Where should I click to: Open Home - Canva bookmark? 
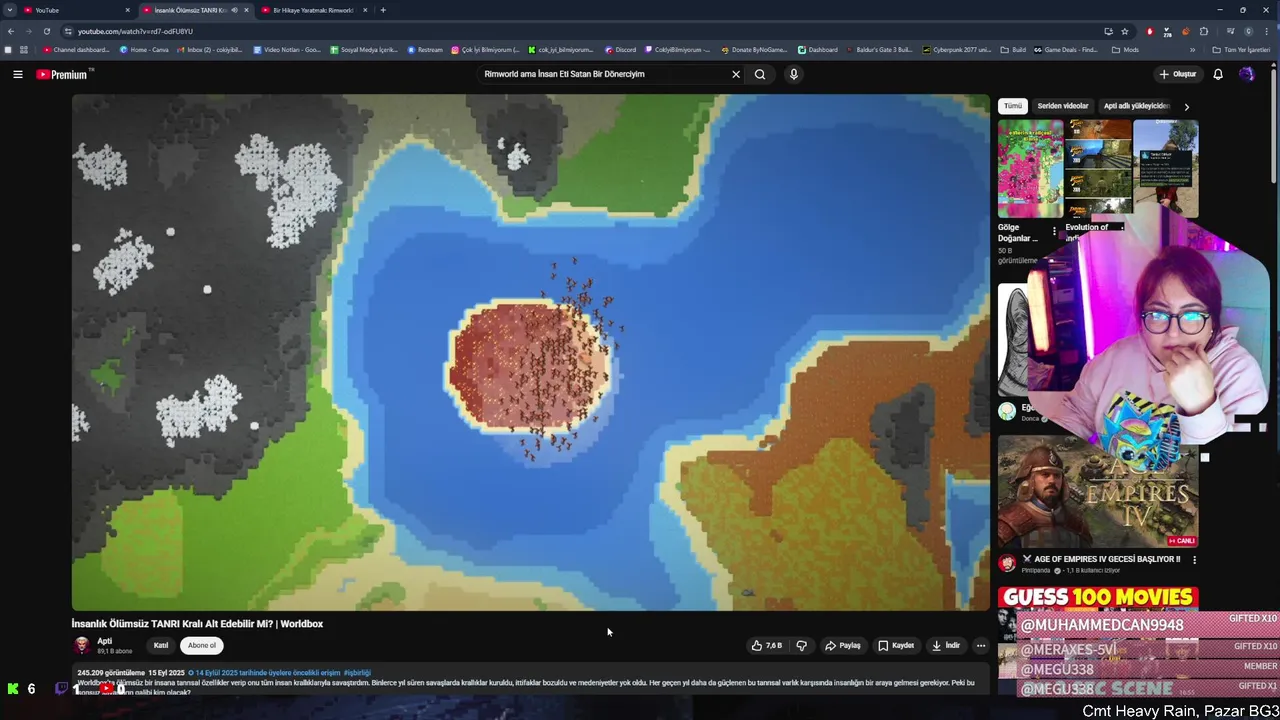[144, 49]
